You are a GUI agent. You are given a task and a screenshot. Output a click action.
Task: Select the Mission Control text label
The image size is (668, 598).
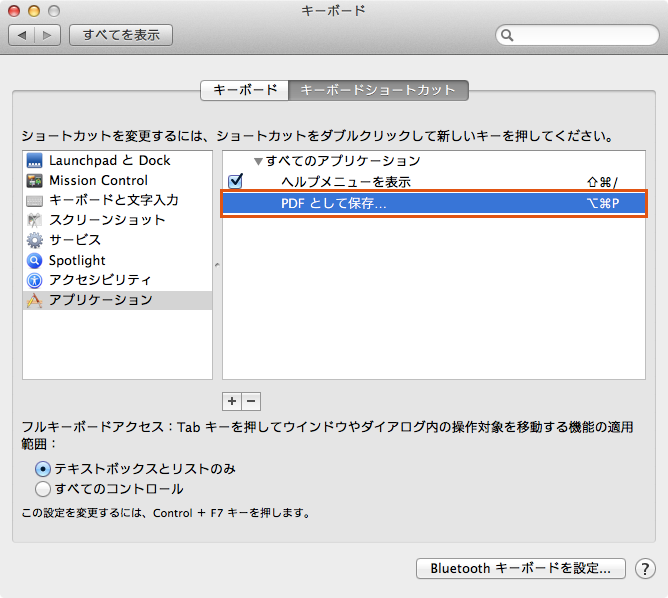tap(98, 181)
